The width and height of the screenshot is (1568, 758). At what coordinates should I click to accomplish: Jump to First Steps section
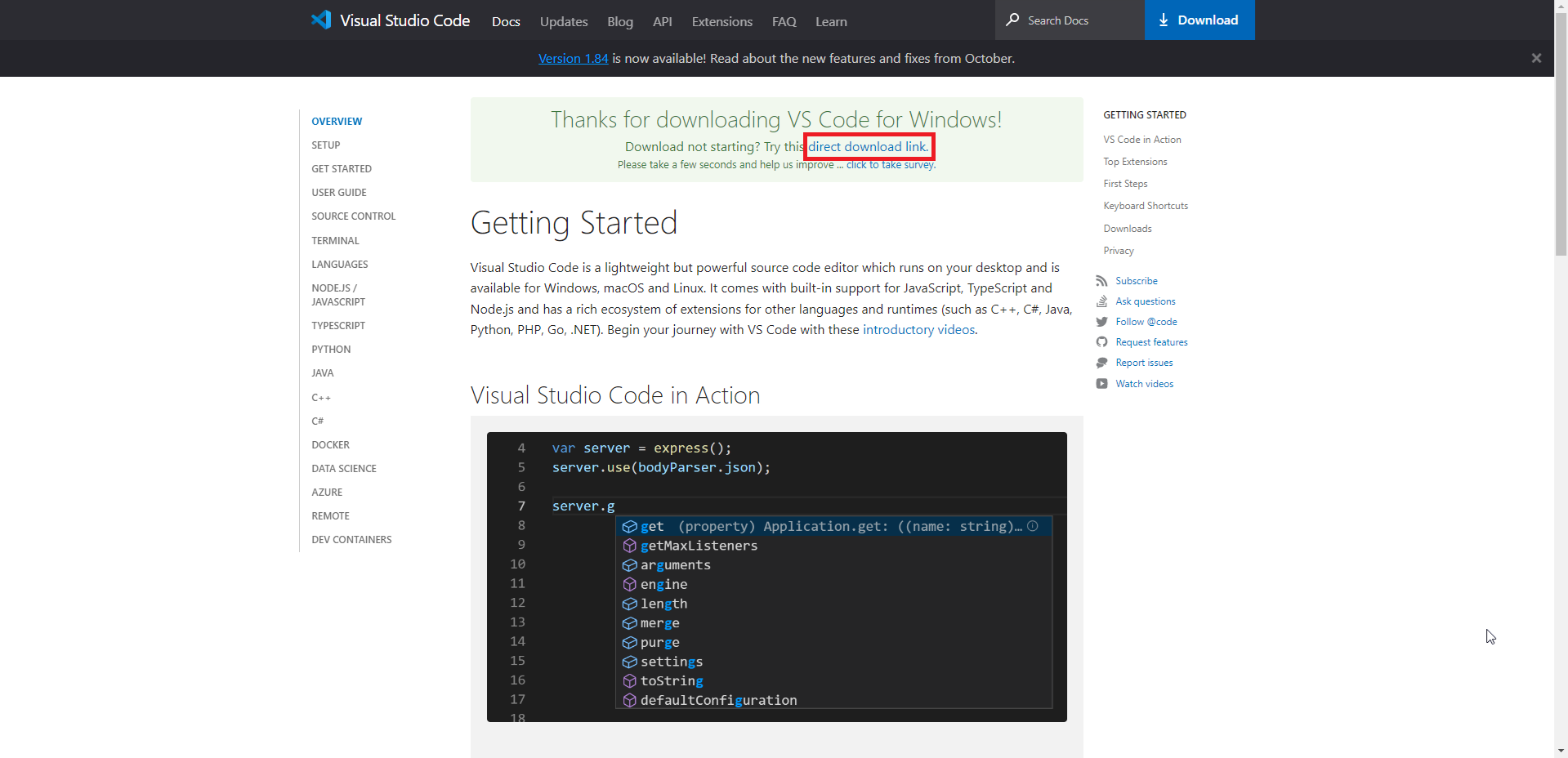tap(1125, 184)
